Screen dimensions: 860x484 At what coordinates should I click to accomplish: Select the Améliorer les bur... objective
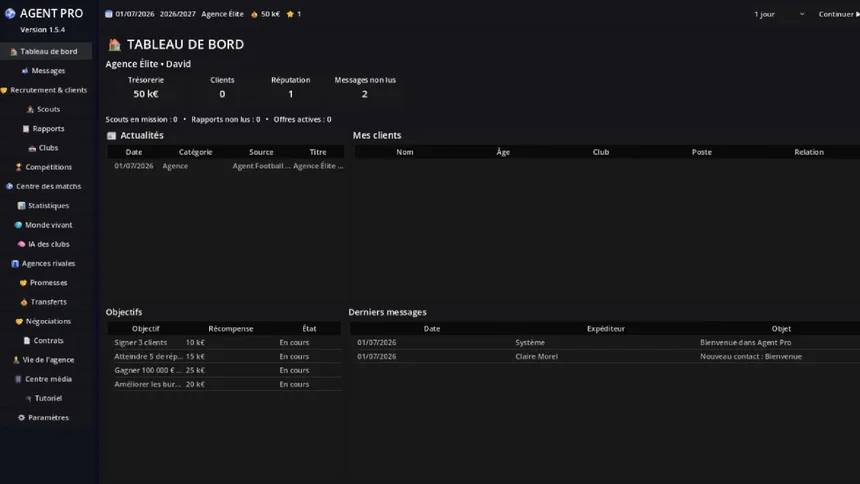pos(224,384)
